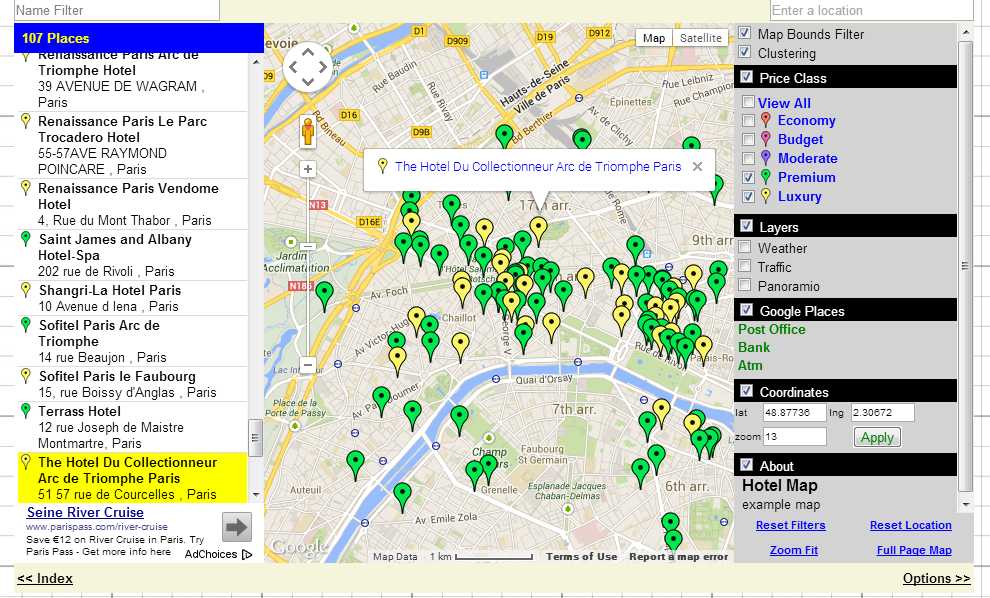Collapse the Price Class section
The width and height of the screenshot is (990, 598).
[746, 77]
